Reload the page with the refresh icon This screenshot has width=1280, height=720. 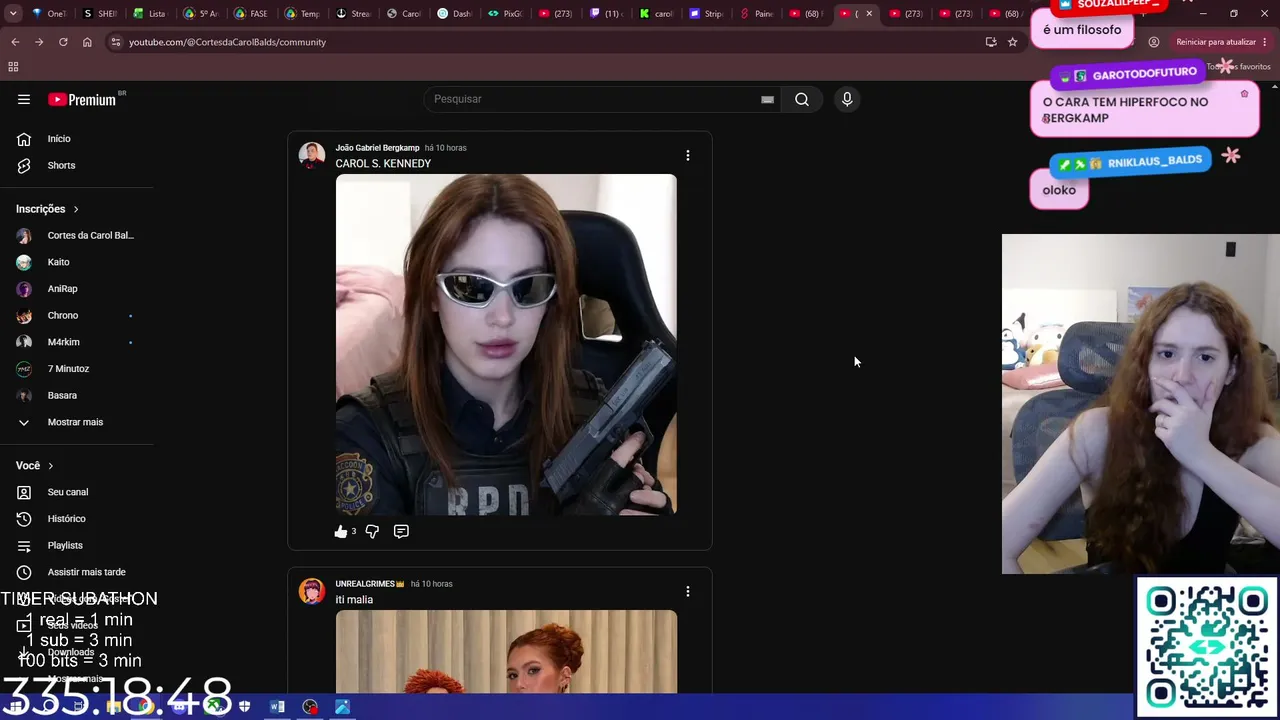63,42
